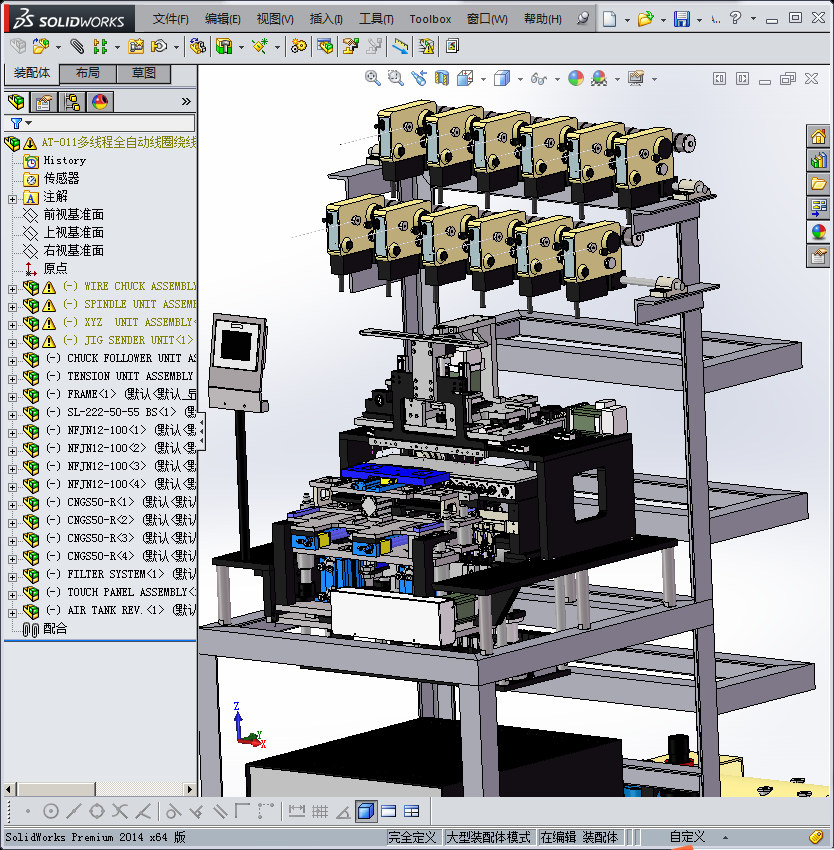The width and height of the screenshot is (834, 850).
Task: Switch to the DisplayManager color ball icon
Action: tap(99, 101)
